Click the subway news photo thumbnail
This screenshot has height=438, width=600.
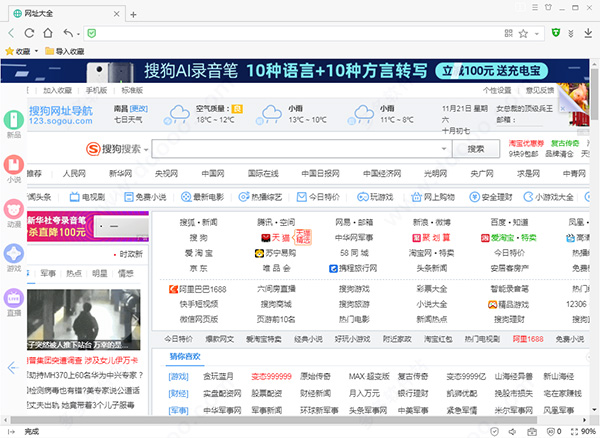coord(83,319)
